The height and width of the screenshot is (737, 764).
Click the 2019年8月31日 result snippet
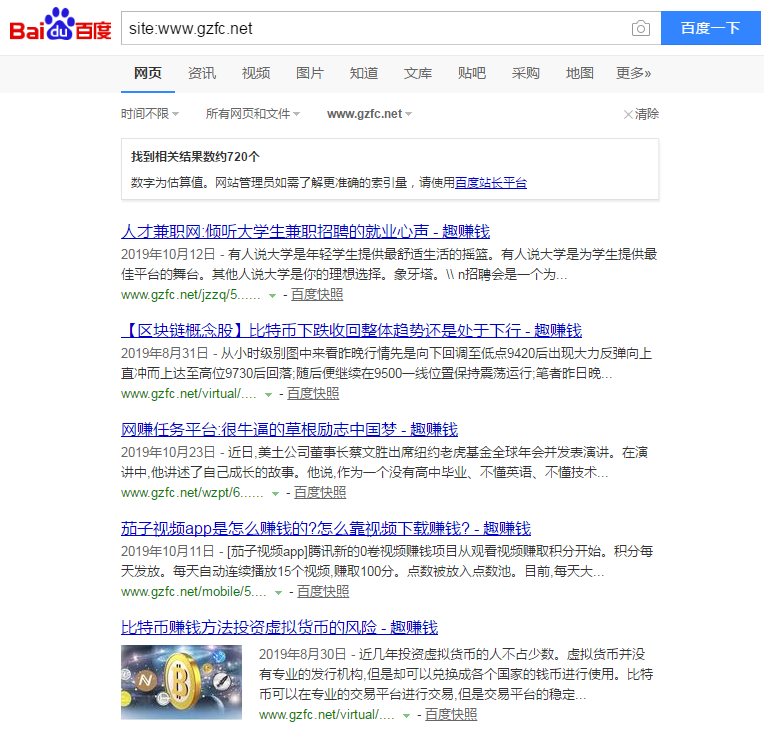(386, 363)
